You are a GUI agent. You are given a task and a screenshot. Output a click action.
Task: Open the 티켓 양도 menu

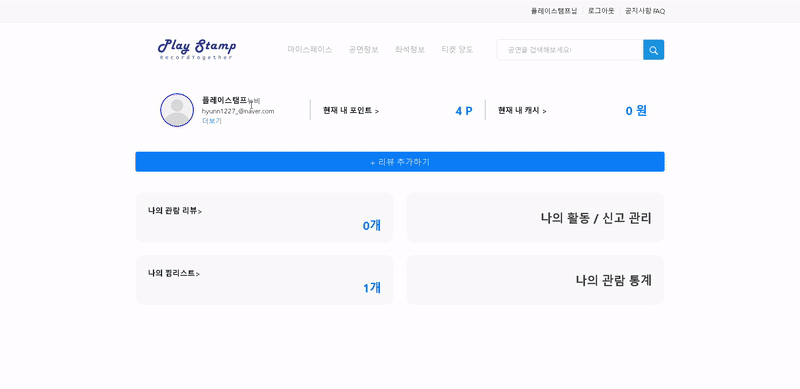coord(457,50)
